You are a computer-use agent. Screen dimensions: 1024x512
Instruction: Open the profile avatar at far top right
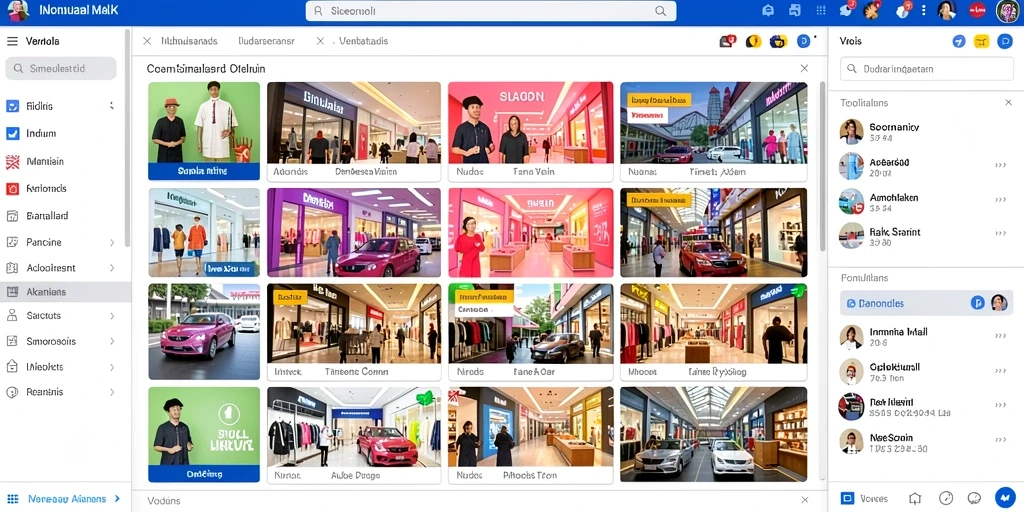tap(1008, 10)
